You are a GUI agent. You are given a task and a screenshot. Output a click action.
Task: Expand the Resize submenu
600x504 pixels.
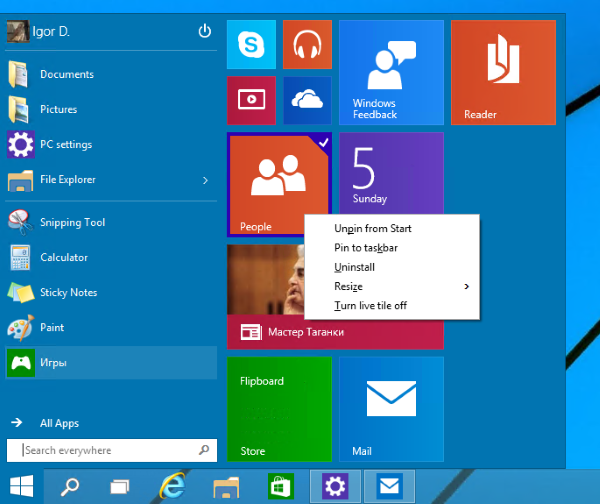400,287
